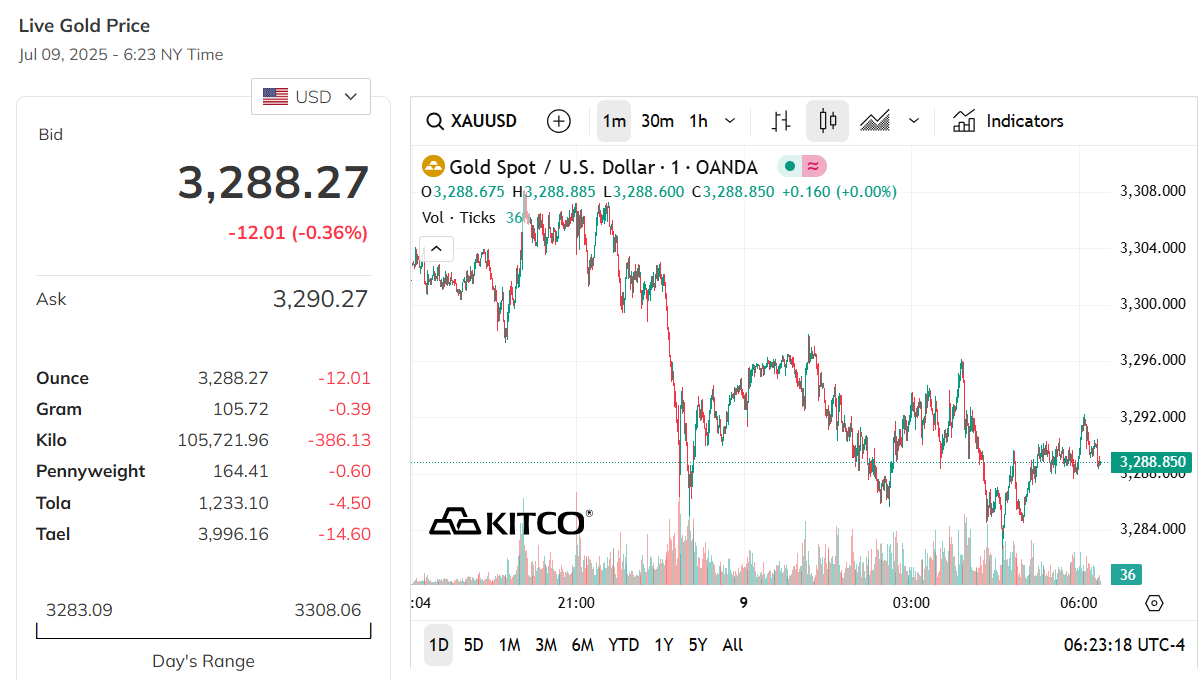Viewport: 1204px width, 680px height.
Task: Expand the chart style dropdown chevron
Action: 913,121
